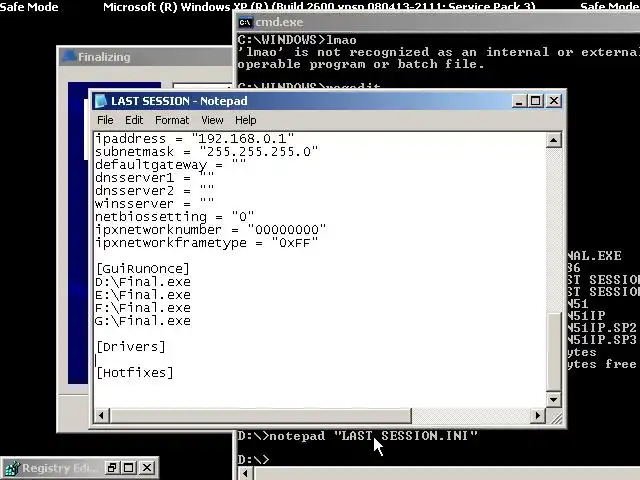Image resolution: width=640 pixels, height=480 pixels.
Task: Click the ipxnetworkframetype line
Action: [x=206, y=243]
